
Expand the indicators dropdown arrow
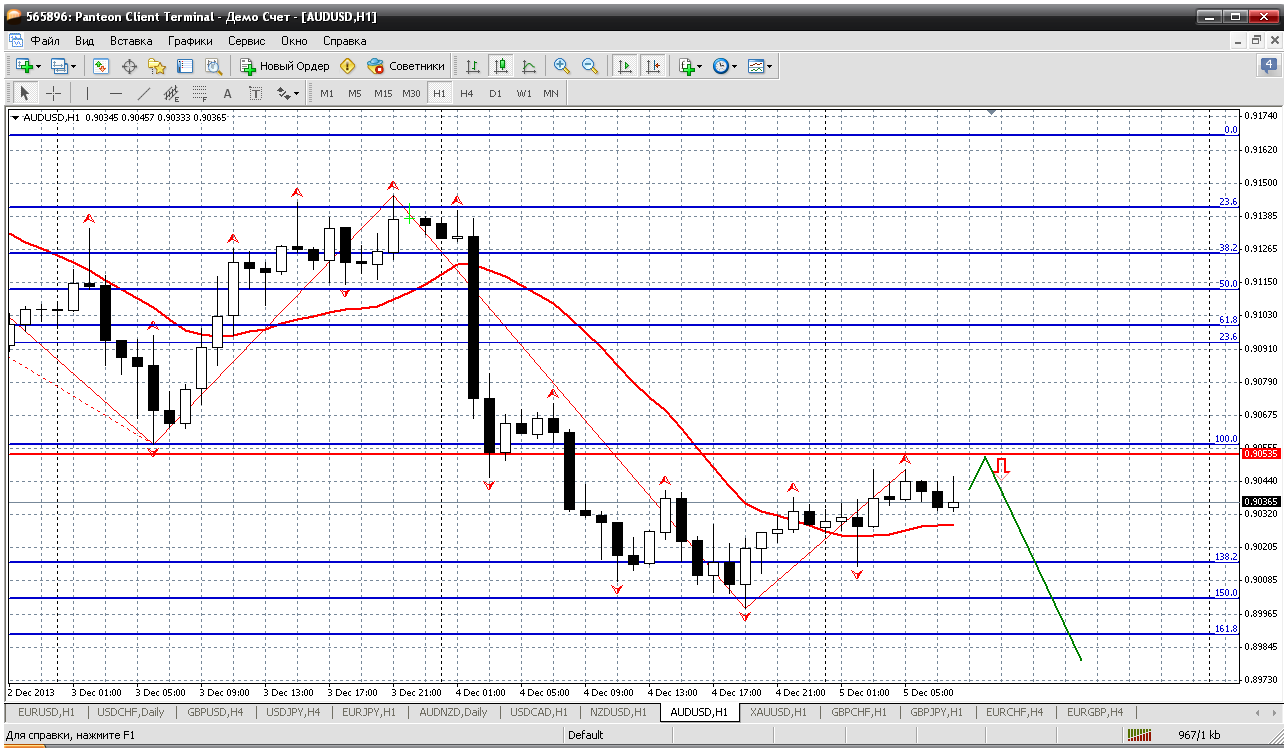[700, 66]
